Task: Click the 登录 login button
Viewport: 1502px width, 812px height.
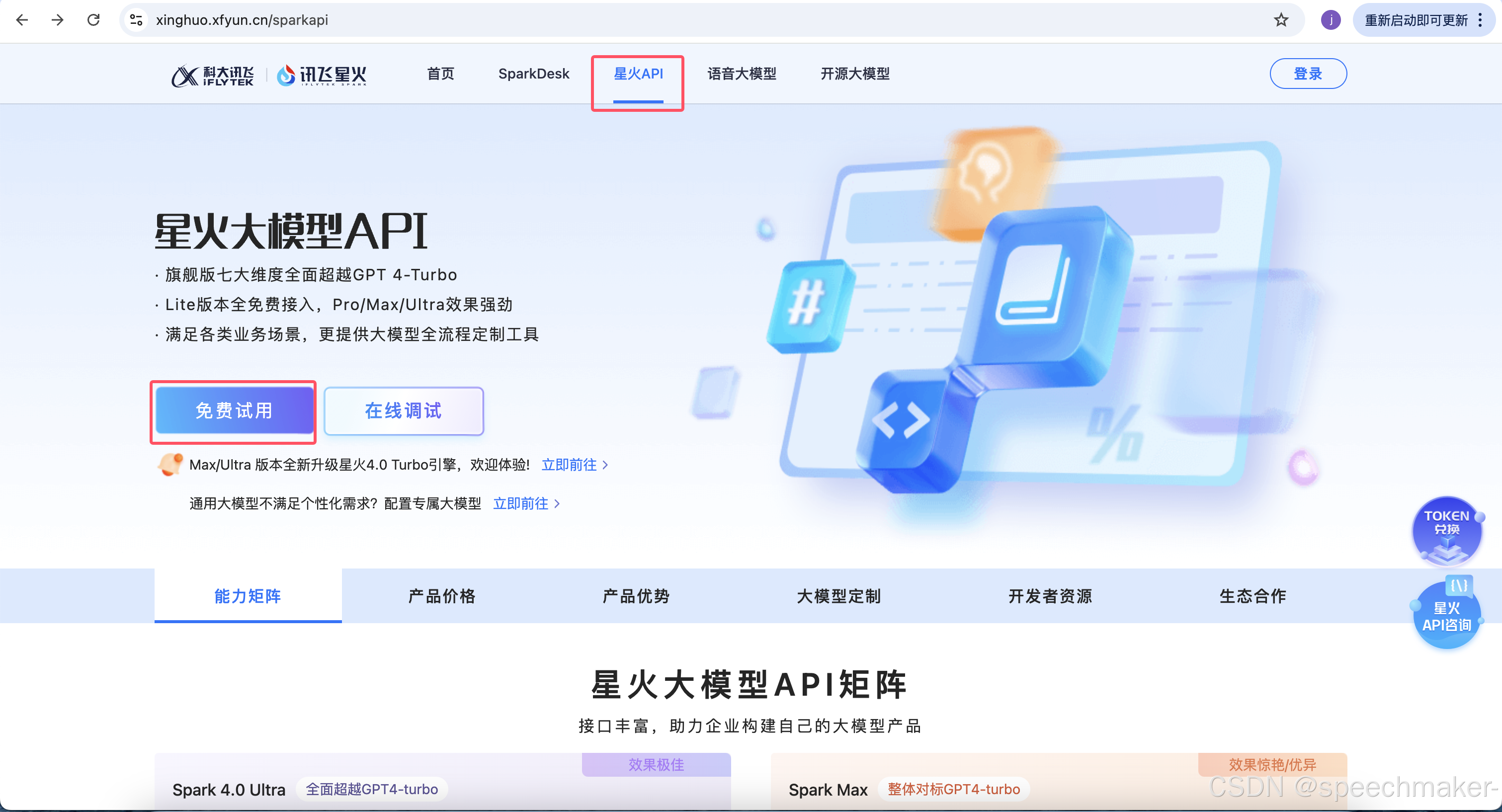Action: [x=1308, y=74]
